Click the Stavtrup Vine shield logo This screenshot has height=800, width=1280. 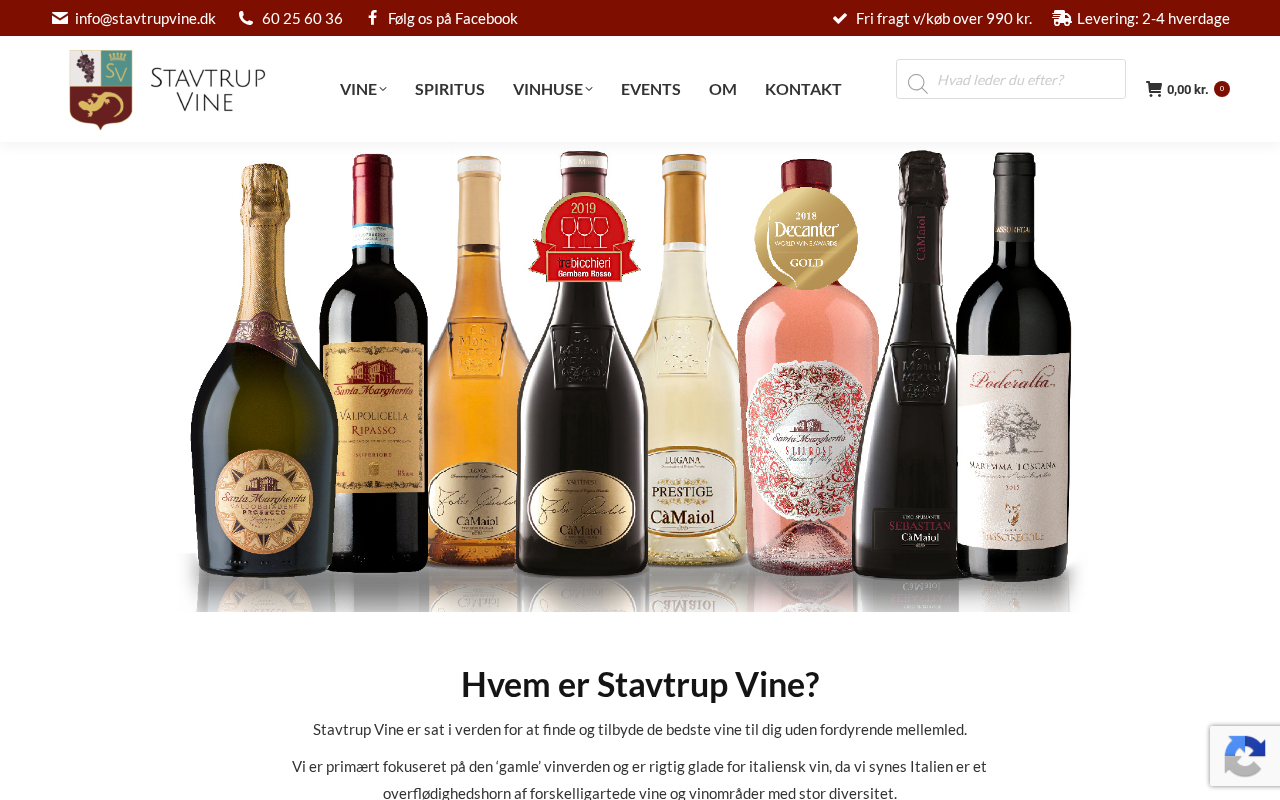[101, 89]
